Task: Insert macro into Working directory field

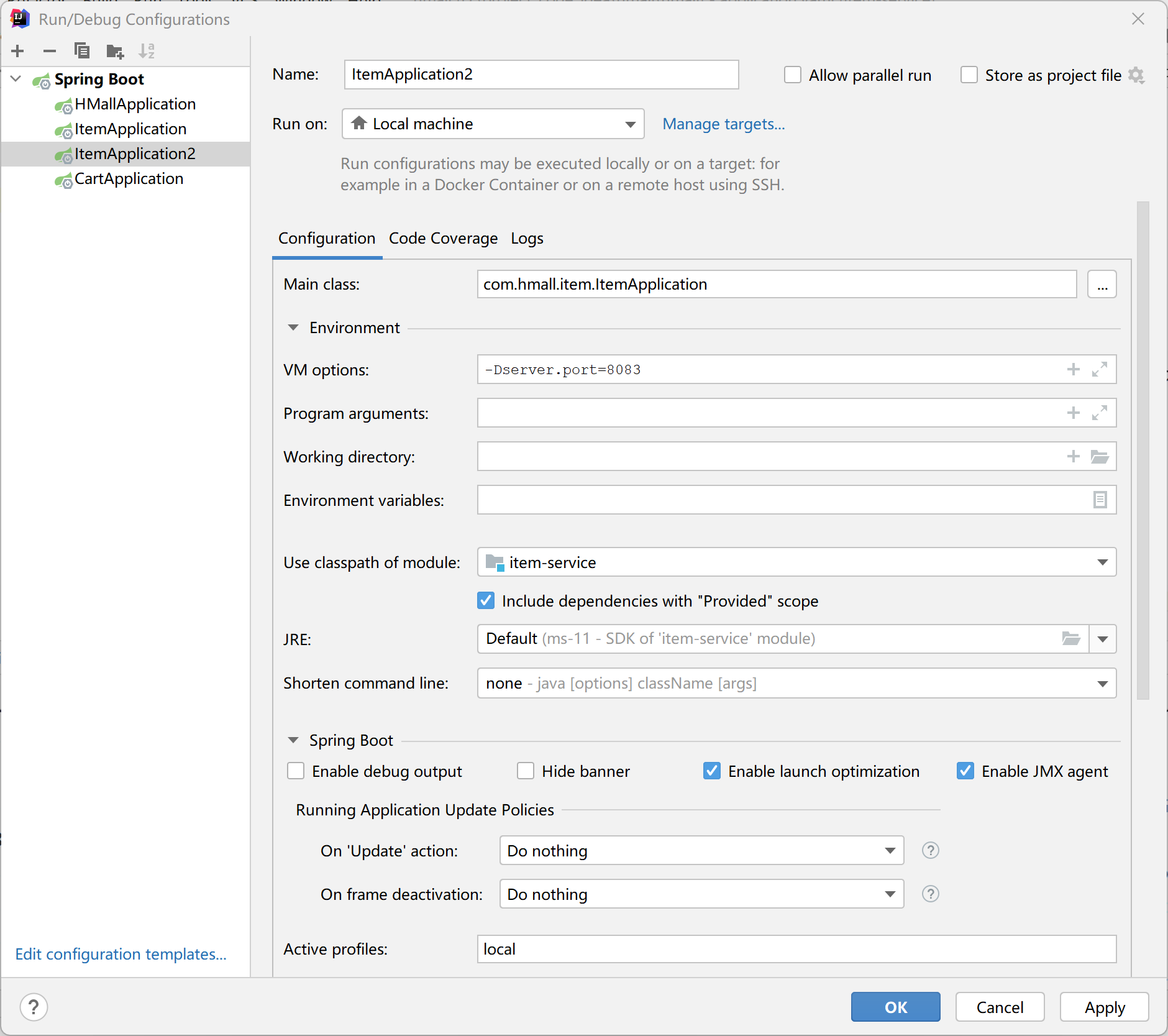Action: [x=1073, y=457]
